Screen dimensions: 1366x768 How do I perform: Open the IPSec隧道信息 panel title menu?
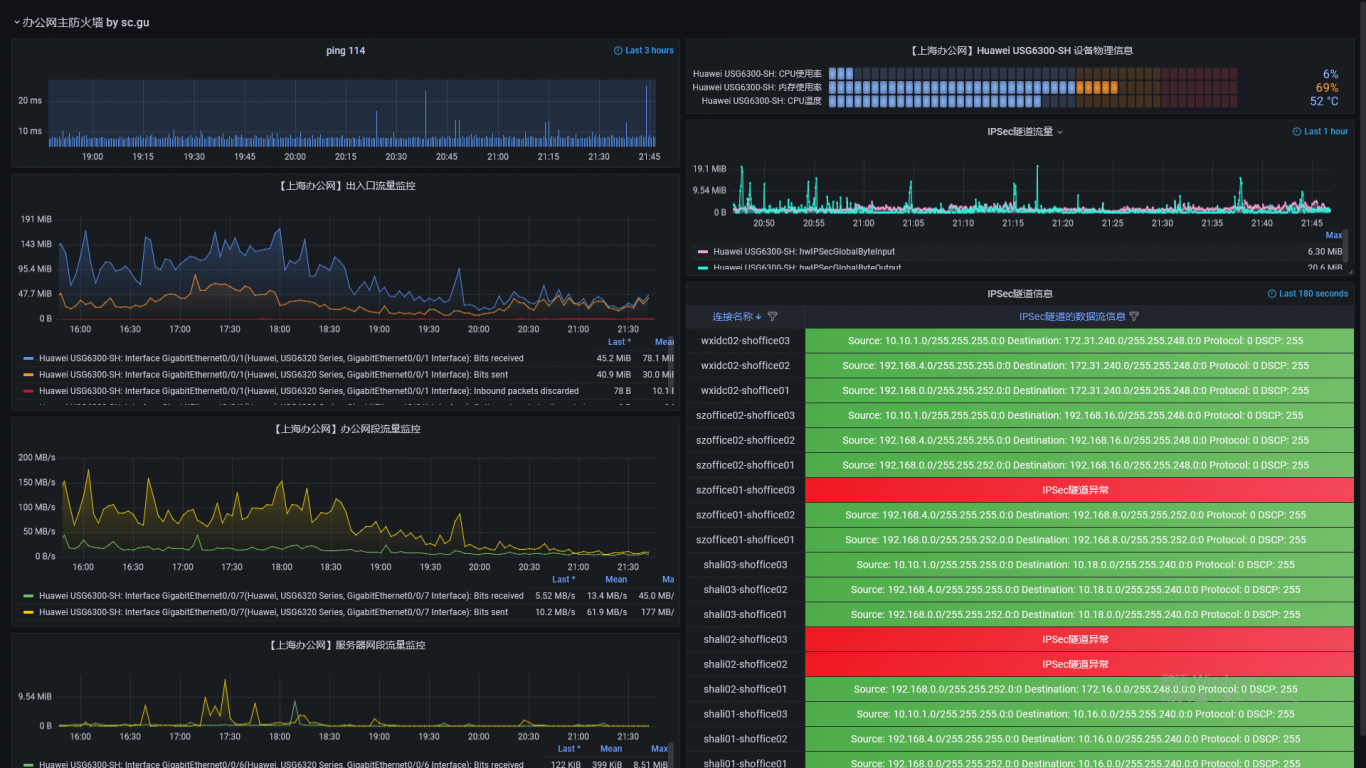(x=1019, y=294)
